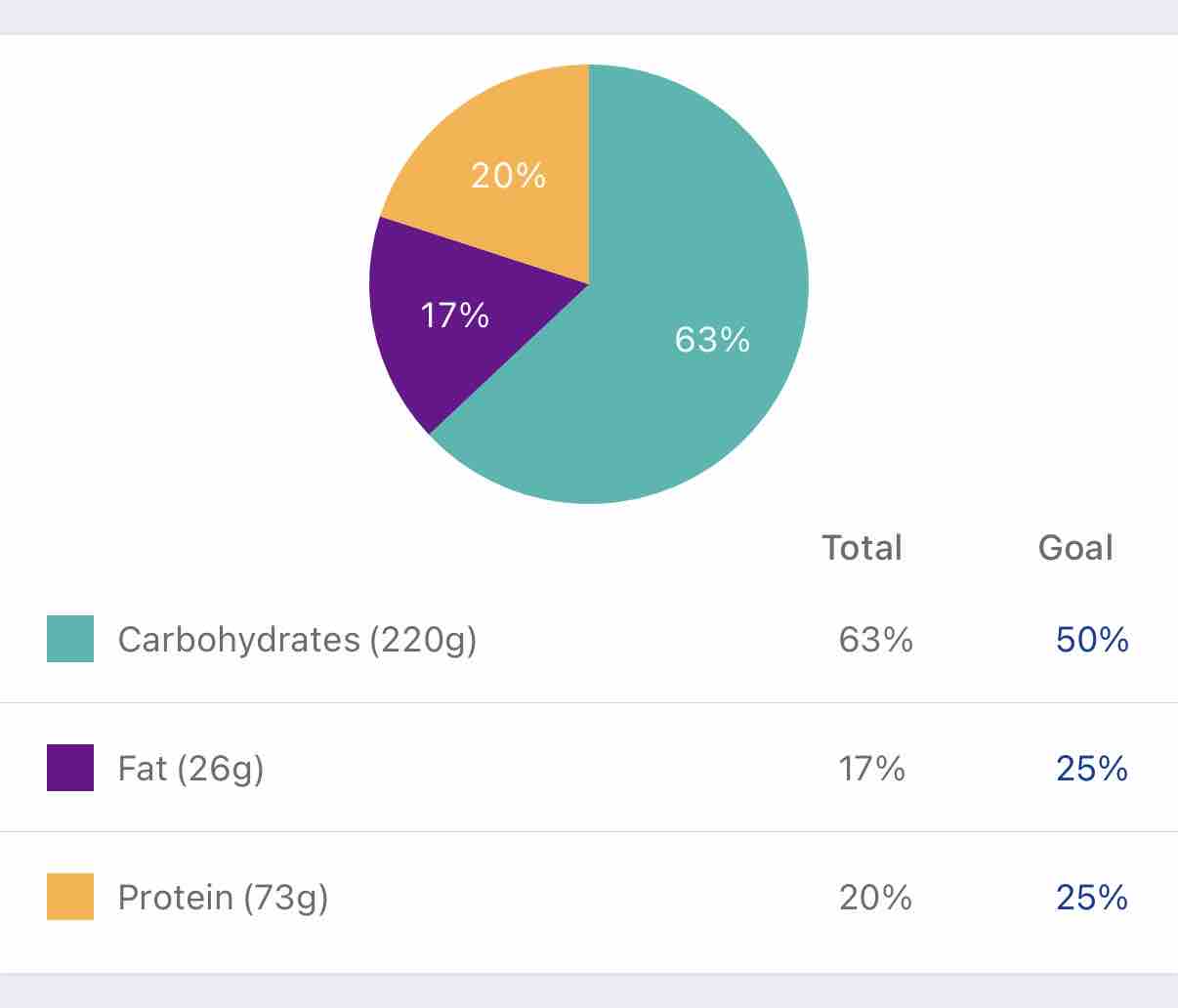Click the Fat 17% total value

pyautogui.click(x=871, y=769)
